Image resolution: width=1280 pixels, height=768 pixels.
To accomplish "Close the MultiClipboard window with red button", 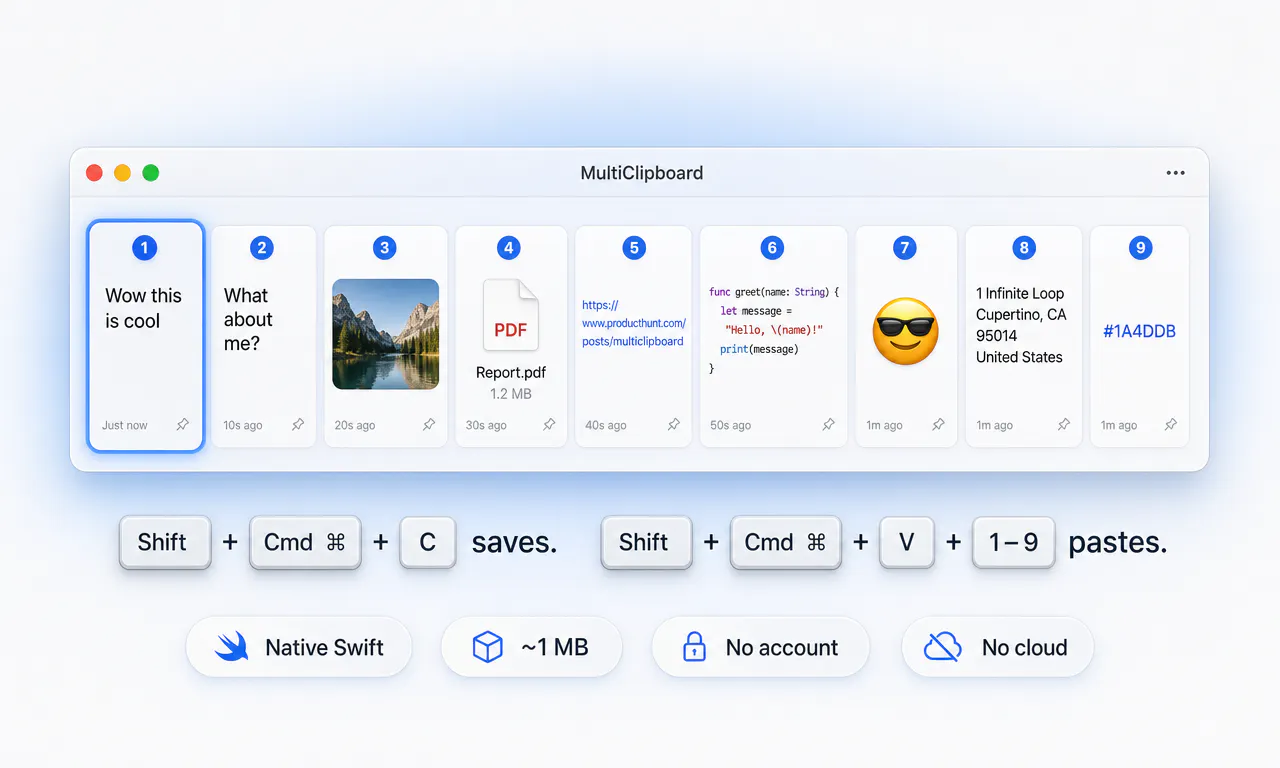I will click(95, 173).
